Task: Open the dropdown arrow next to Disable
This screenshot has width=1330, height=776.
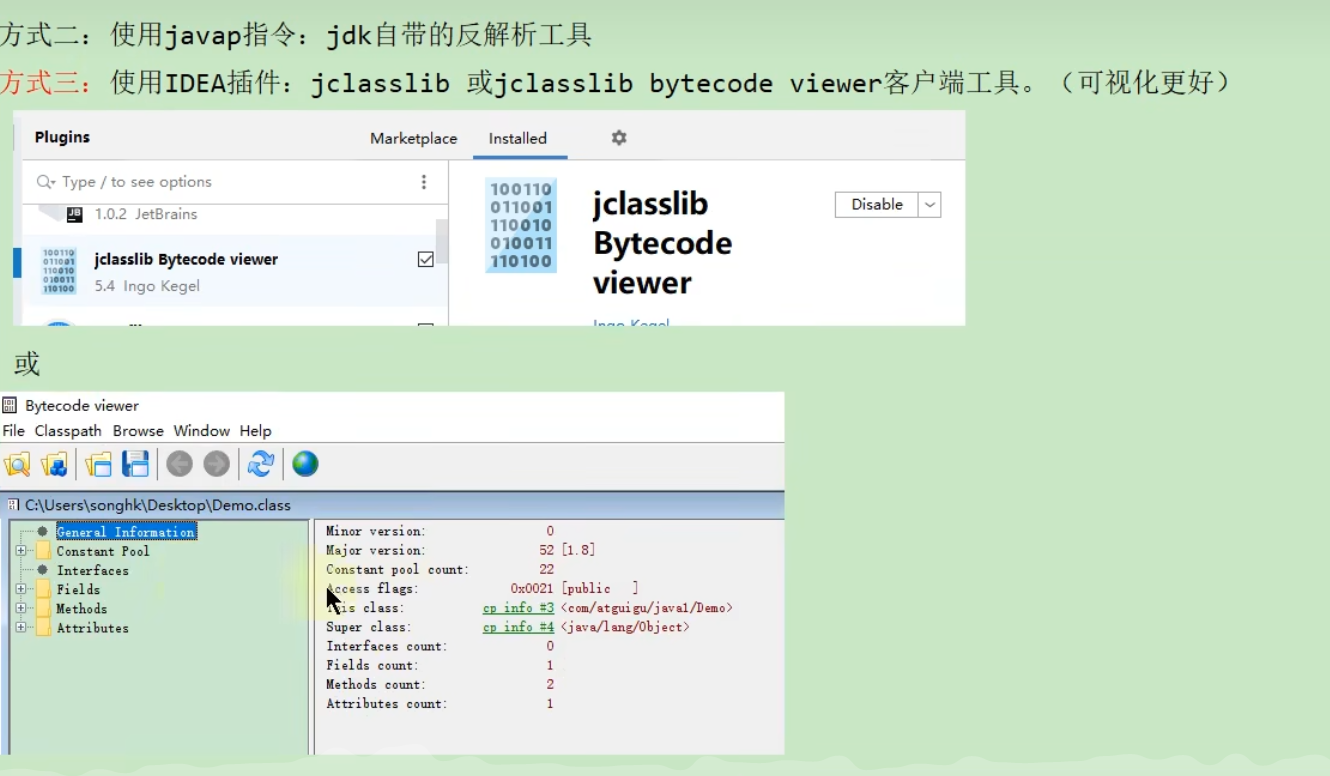Action: (930, 204)
